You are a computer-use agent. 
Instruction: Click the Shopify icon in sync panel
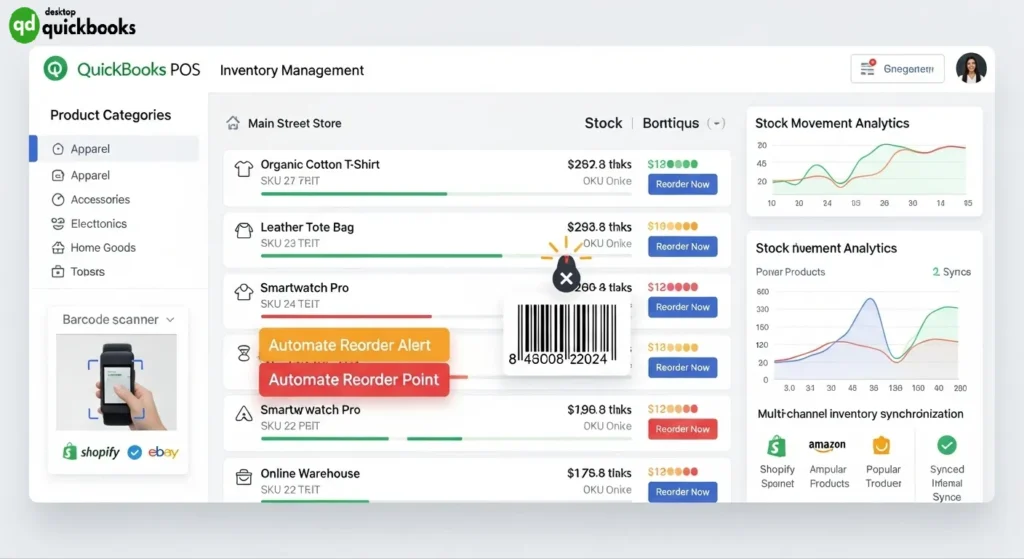(x=776, y=445)
